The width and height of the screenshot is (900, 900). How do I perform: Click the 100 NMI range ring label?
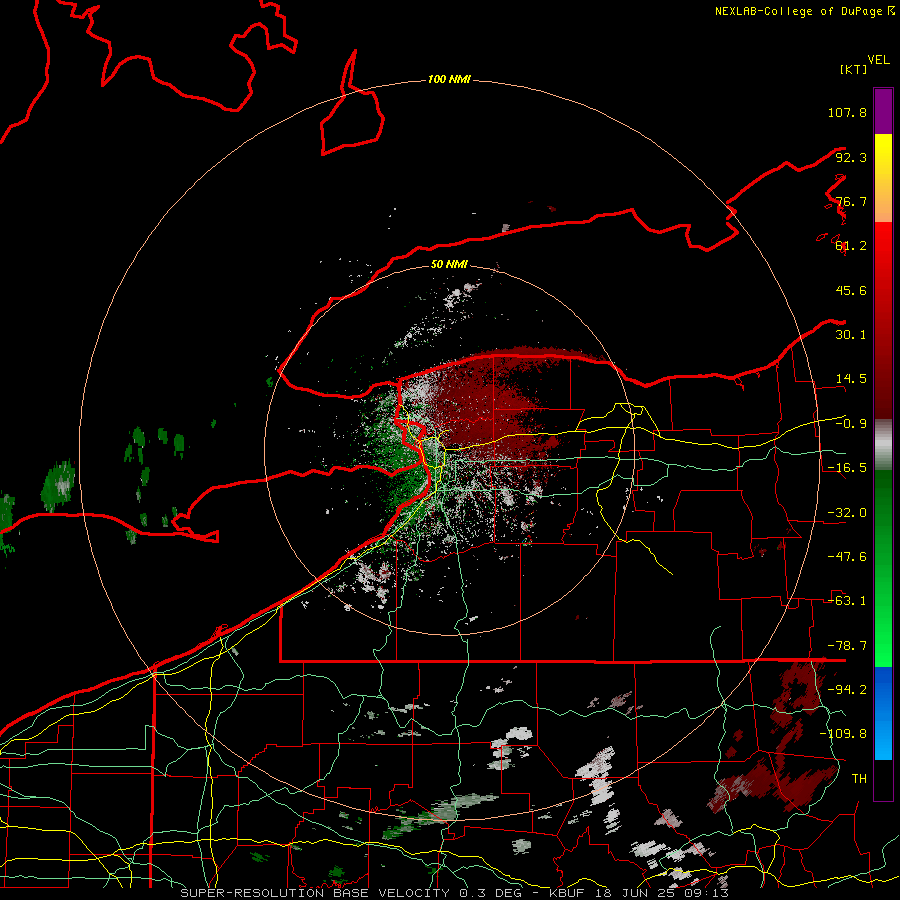click(449, 79)
